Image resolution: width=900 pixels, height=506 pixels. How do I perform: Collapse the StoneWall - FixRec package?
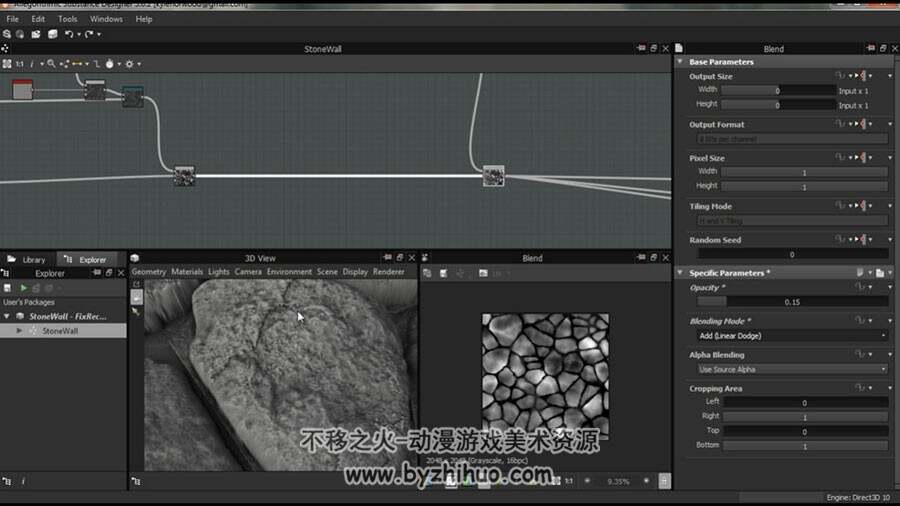[x=6, y=316]
